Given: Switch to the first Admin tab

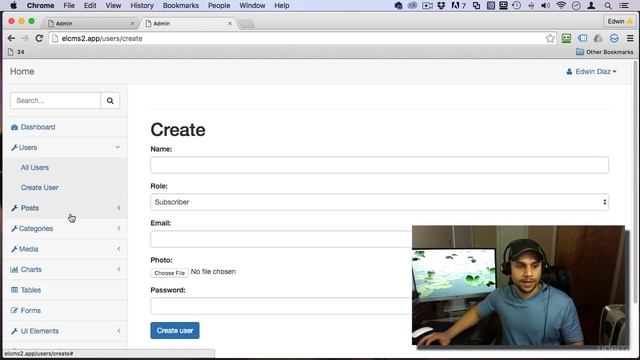Looking at the screenshot, I should coord(90,23).
